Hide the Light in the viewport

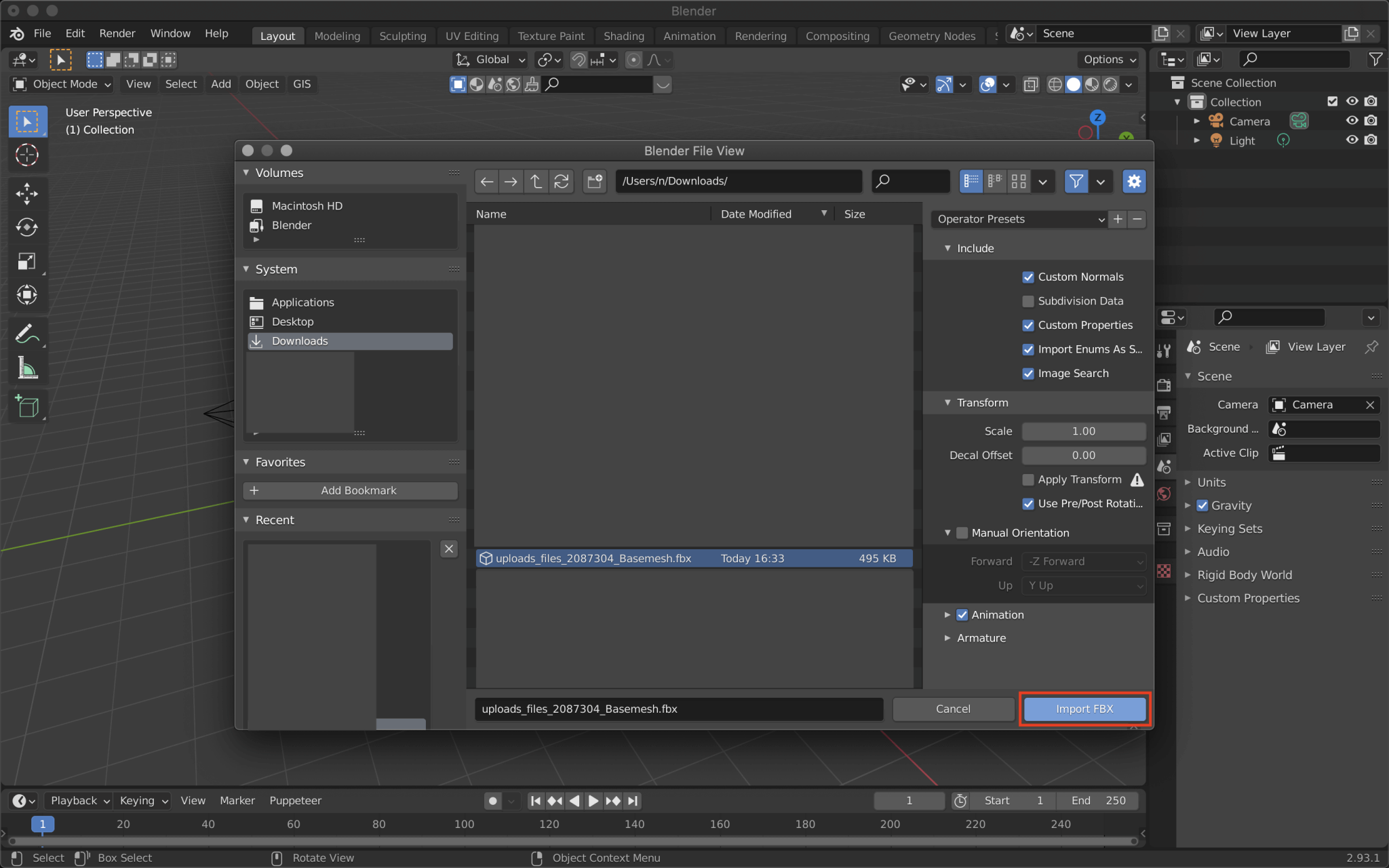pos(1351,140)
